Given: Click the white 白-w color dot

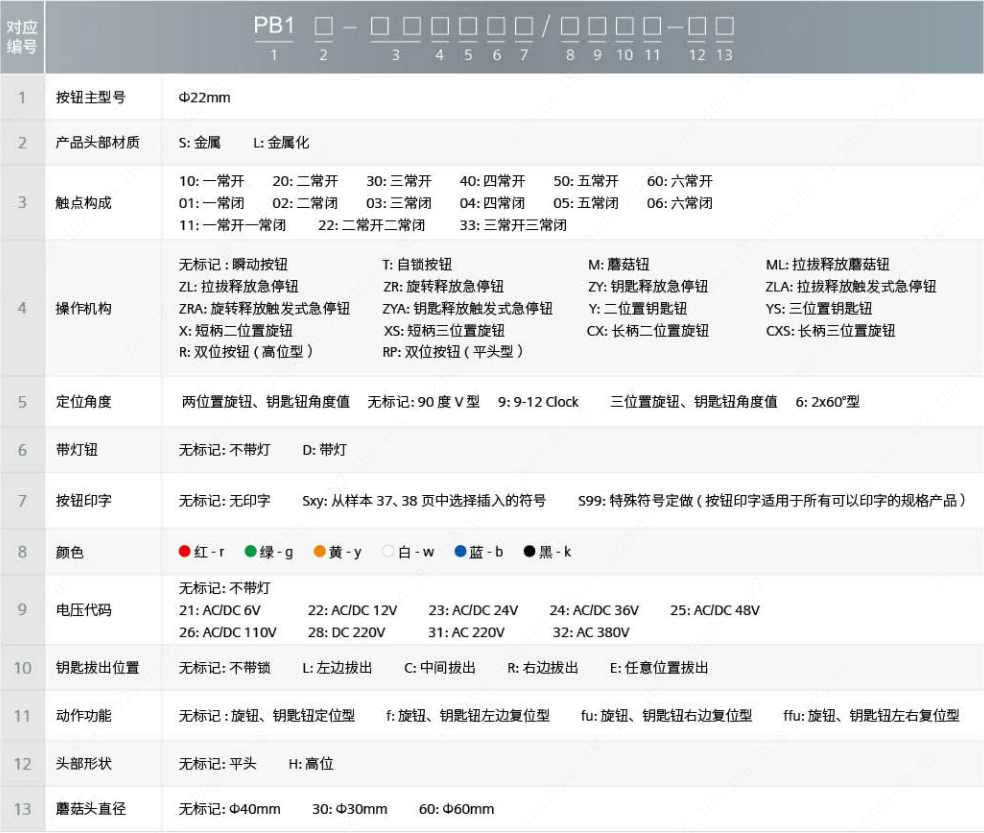Looking at the screenshot, I should pos(387,551).
